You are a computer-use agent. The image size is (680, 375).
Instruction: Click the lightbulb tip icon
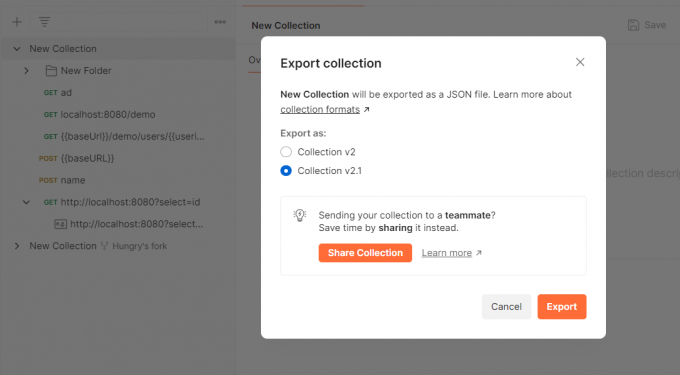(300, 215)
